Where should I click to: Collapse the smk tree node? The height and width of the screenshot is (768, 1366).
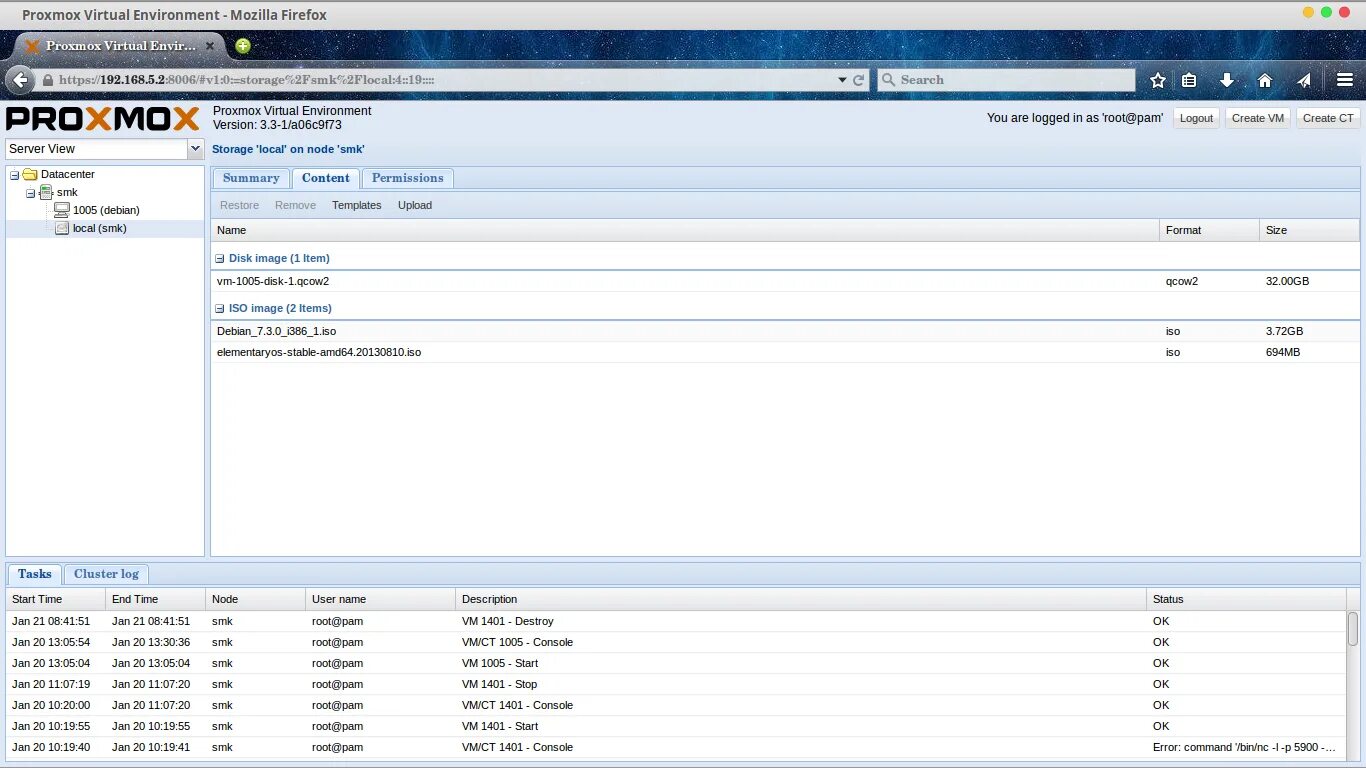(30, 193)
